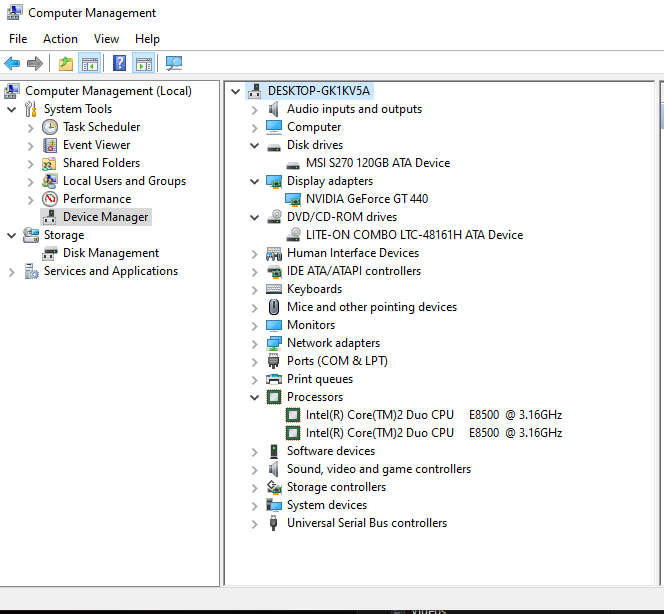Click the LITE-ON COMBO drive disc icon

(293, 235)
